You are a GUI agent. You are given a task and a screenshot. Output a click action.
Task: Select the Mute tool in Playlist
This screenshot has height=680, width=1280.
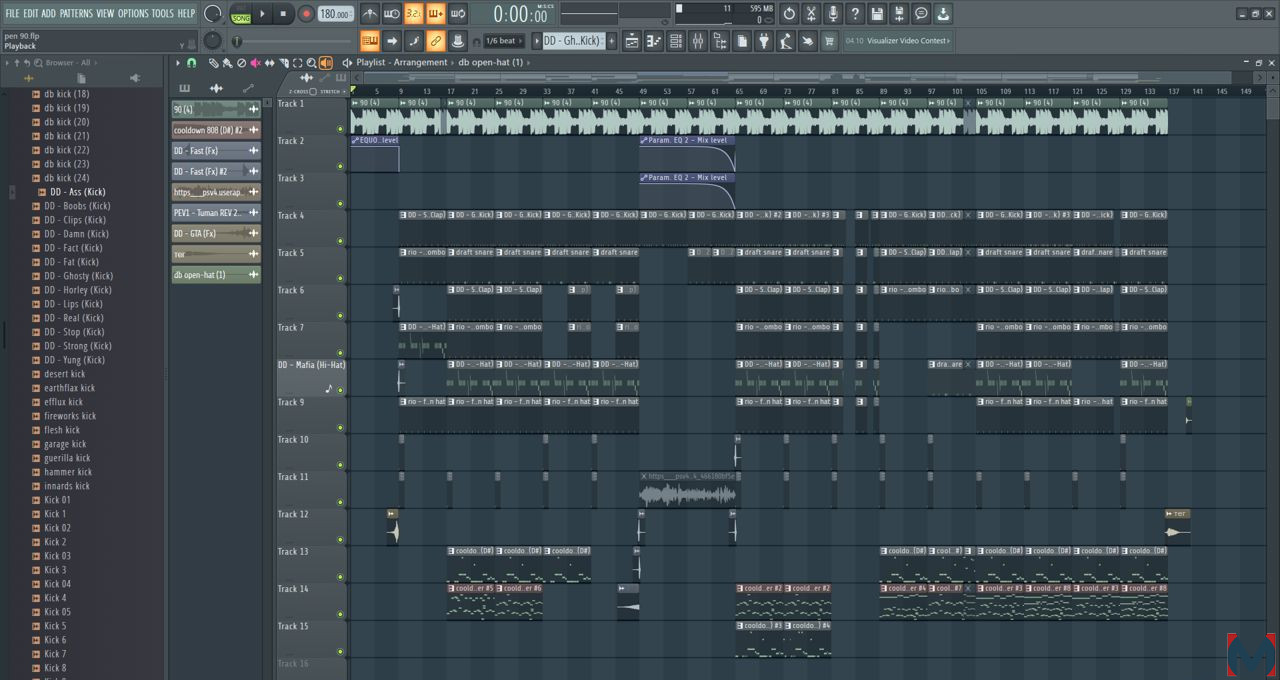[255, 63]
